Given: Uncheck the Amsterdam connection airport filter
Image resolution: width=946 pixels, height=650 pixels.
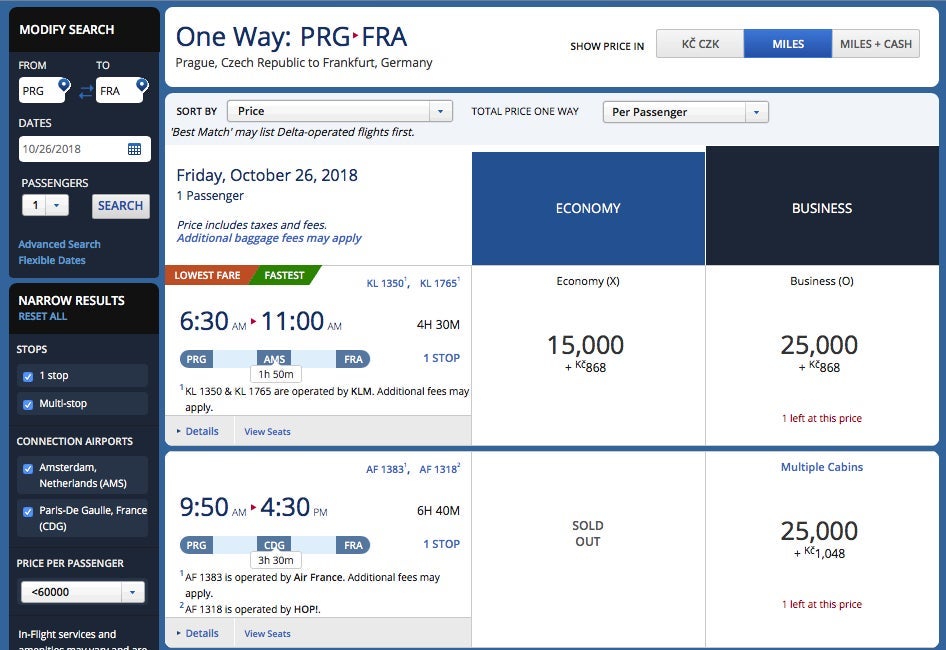Looking at the screenshot, I should click(28, 468).
